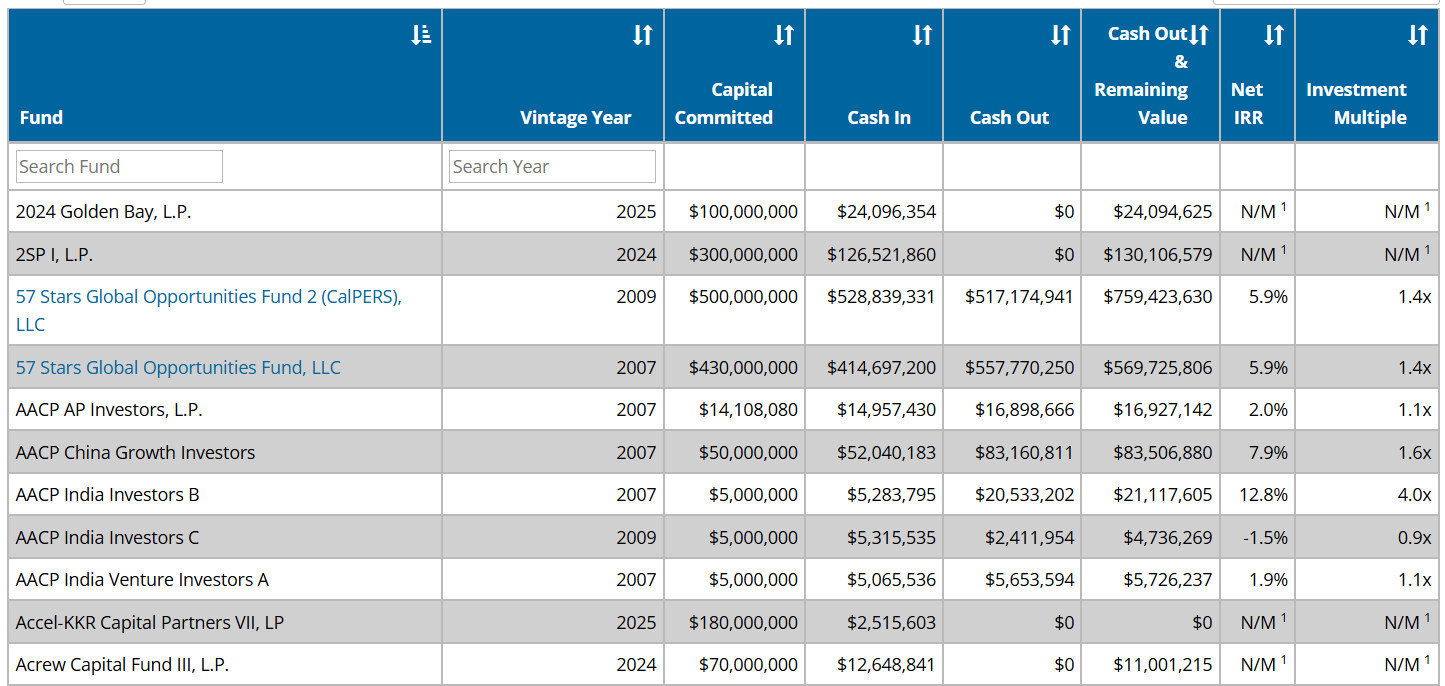
Task: Select AACP China Growth Investors fund name
Action: [135, 452]
